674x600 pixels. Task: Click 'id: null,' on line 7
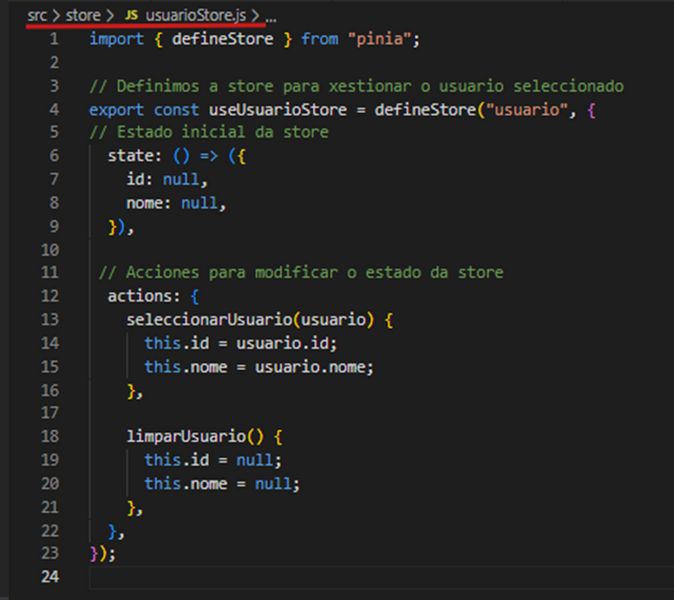167,179
